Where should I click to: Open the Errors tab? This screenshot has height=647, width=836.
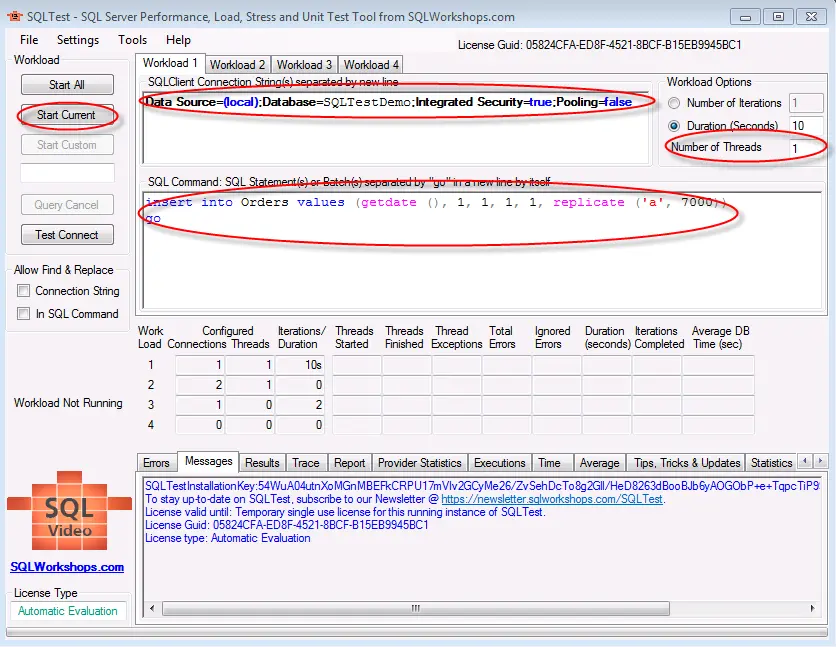click(x=156, y=463)
